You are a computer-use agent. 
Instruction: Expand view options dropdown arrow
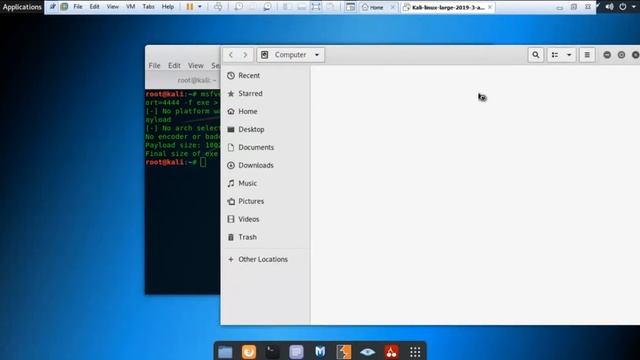click(569, 55)
